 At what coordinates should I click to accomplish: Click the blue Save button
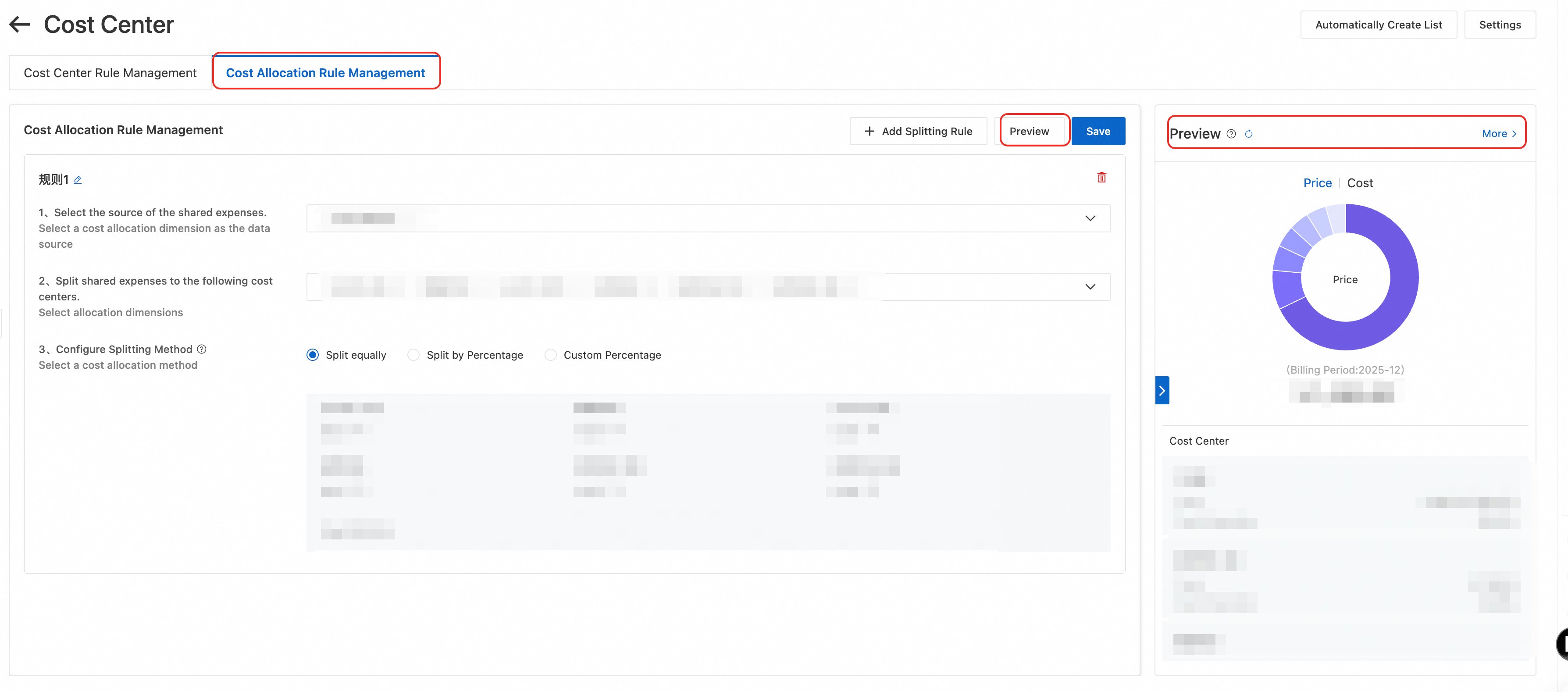(1098, 132)
